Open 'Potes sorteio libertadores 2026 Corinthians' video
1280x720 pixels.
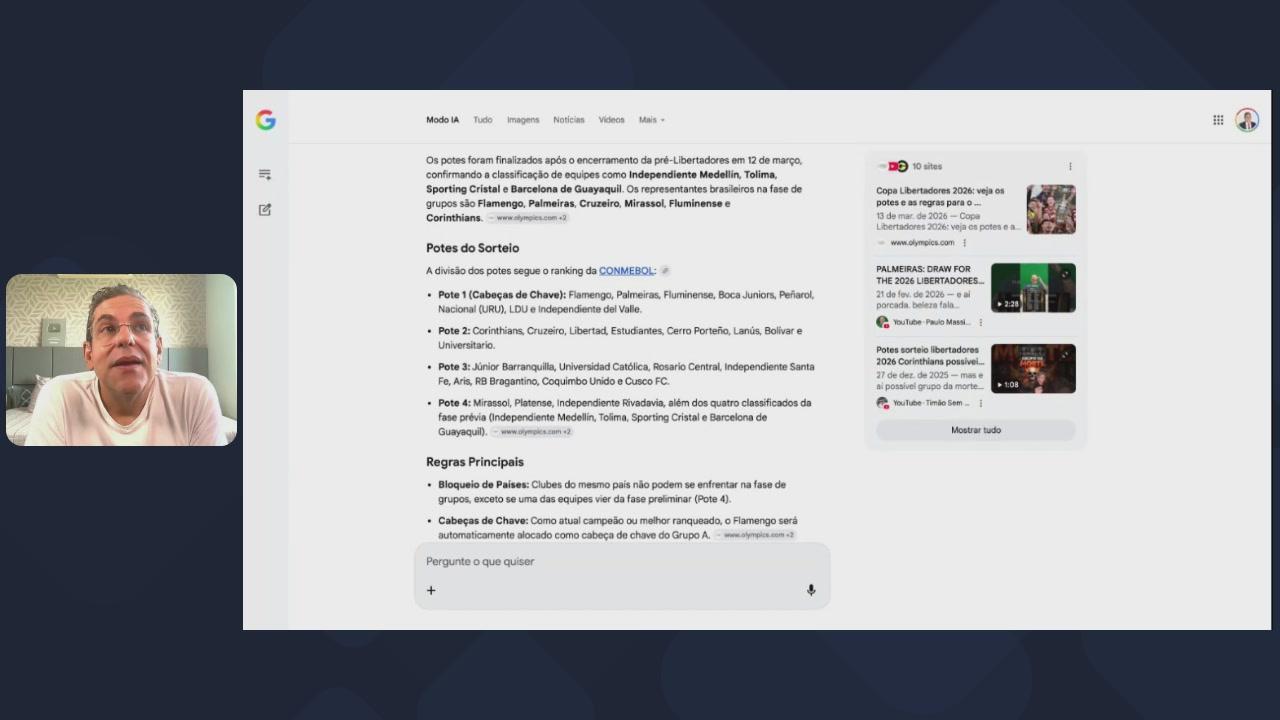[x=928, y=356]
